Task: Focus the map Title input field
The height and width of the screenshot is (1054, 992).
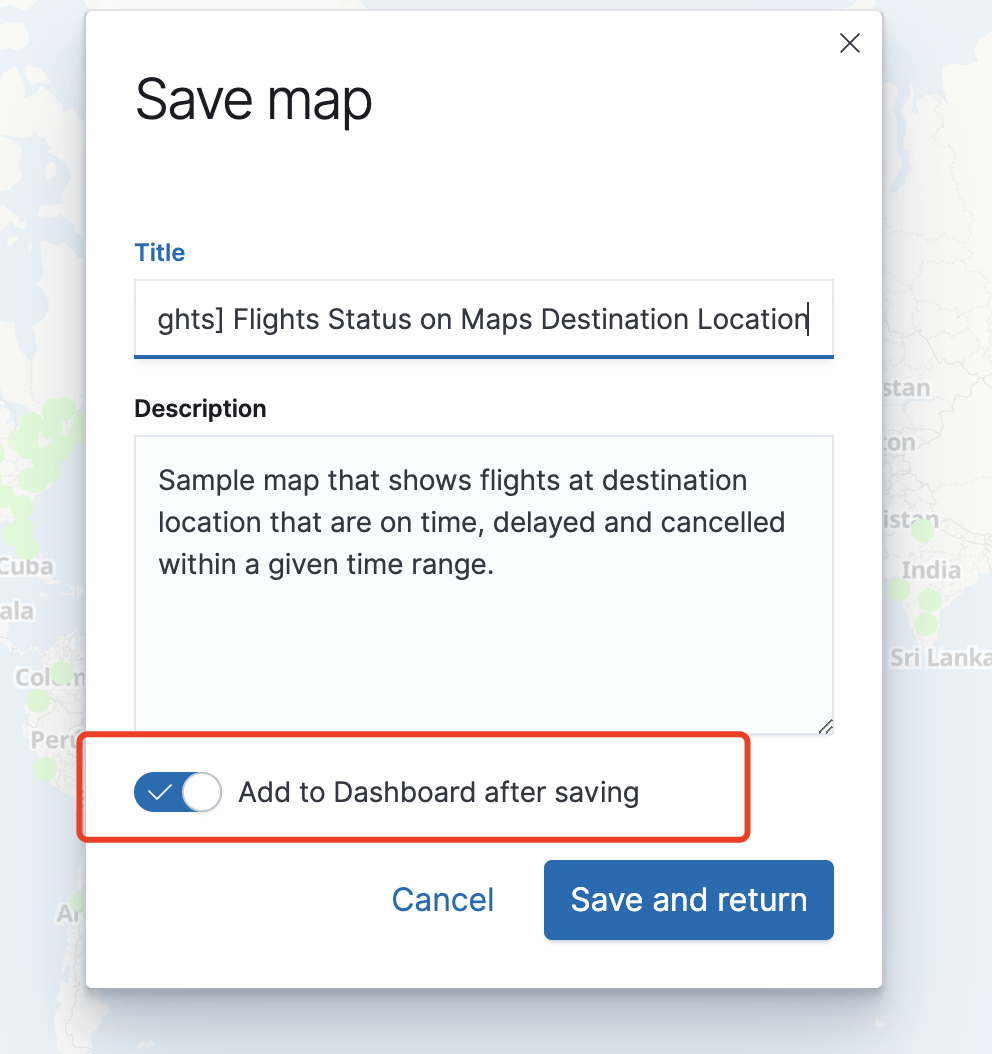Action: tap(484, 318)
